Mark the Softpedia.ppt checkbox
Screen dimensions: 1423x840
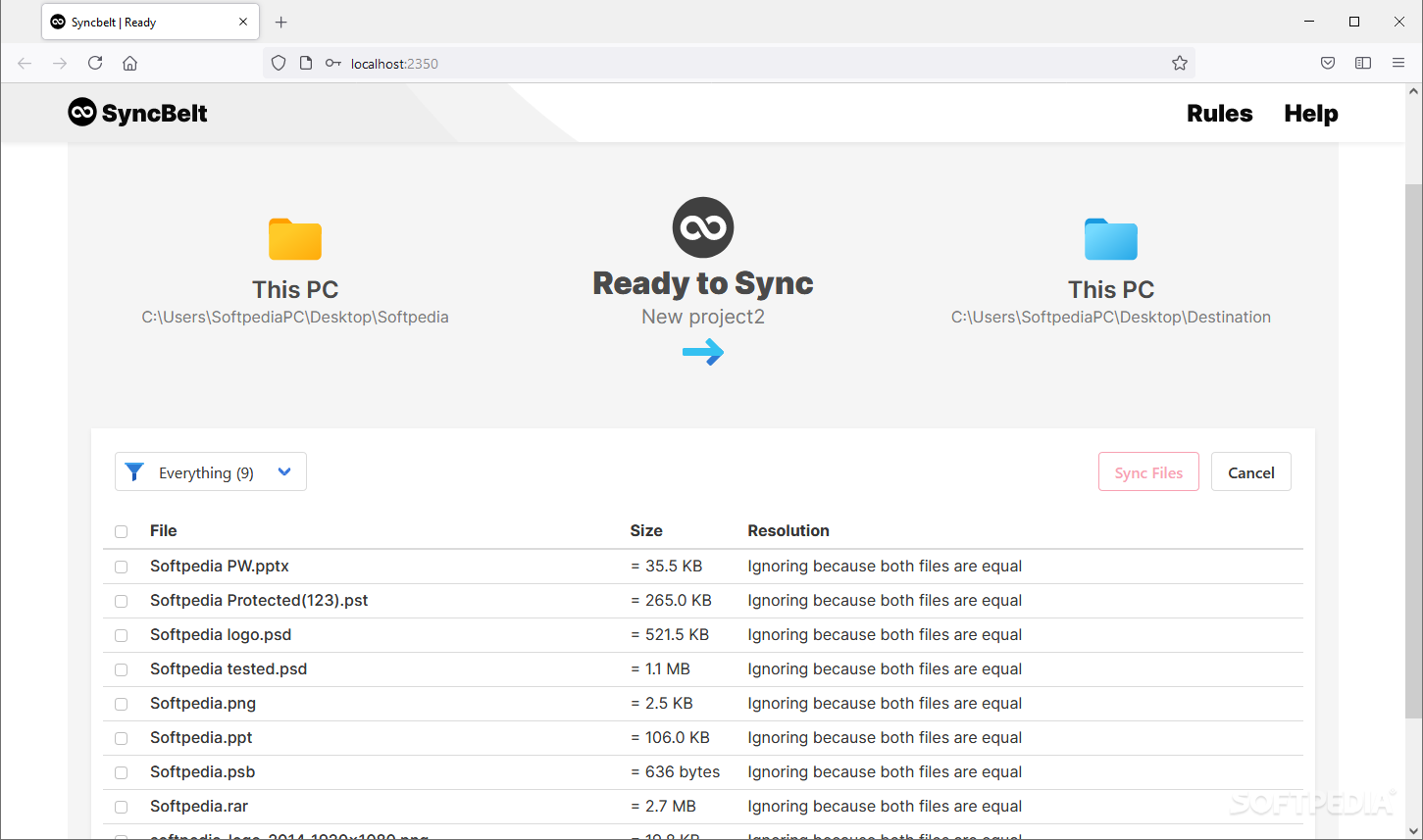(x=122, y=738)
